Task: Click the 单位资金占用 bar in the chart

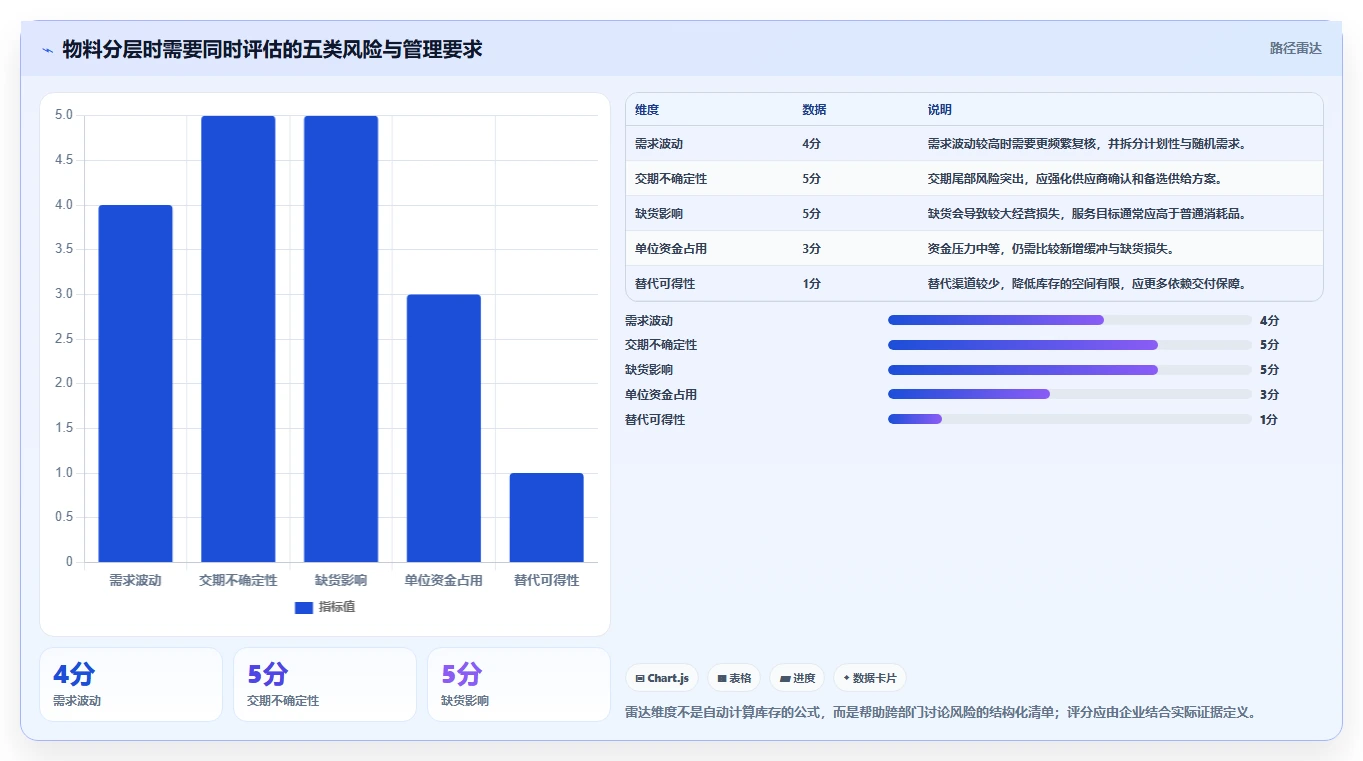Action: point(444,428)
